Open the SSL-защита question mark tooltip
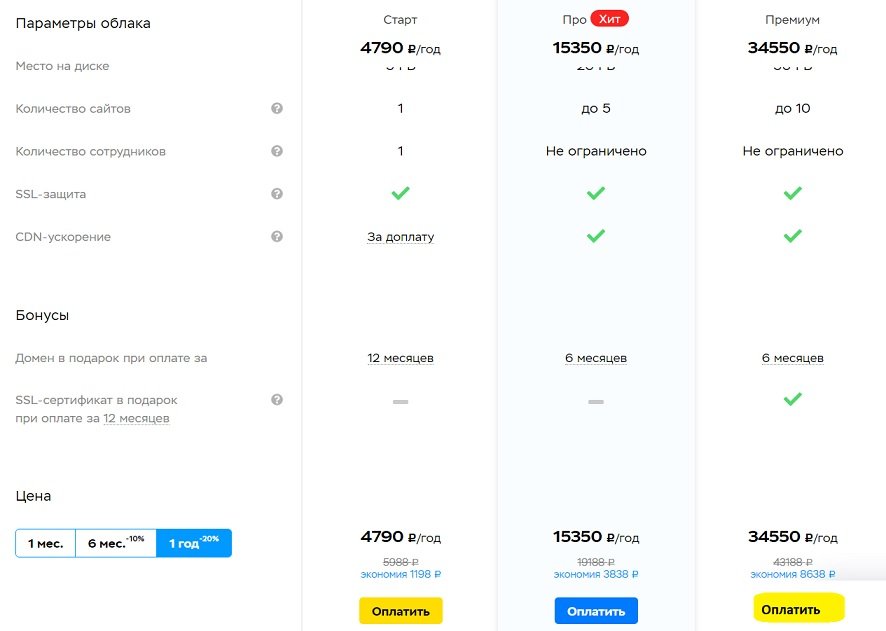Screen dimensions: 886x631 point(277,194)
